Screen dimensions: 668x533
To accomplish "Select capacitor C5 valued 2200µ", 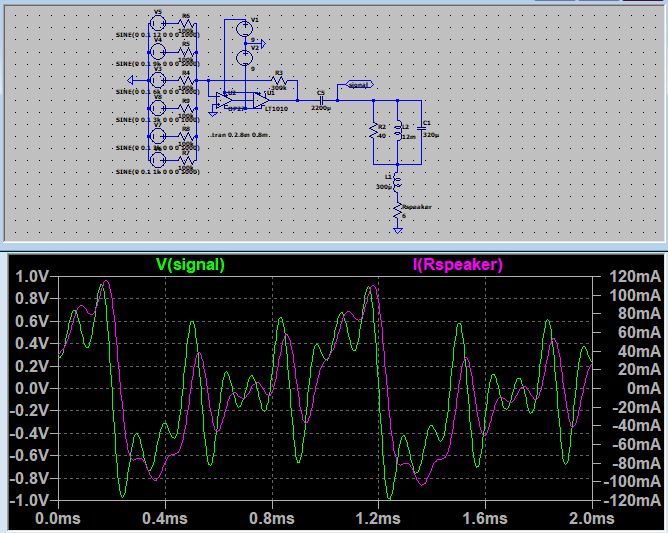I will click(x=322, y=101).
